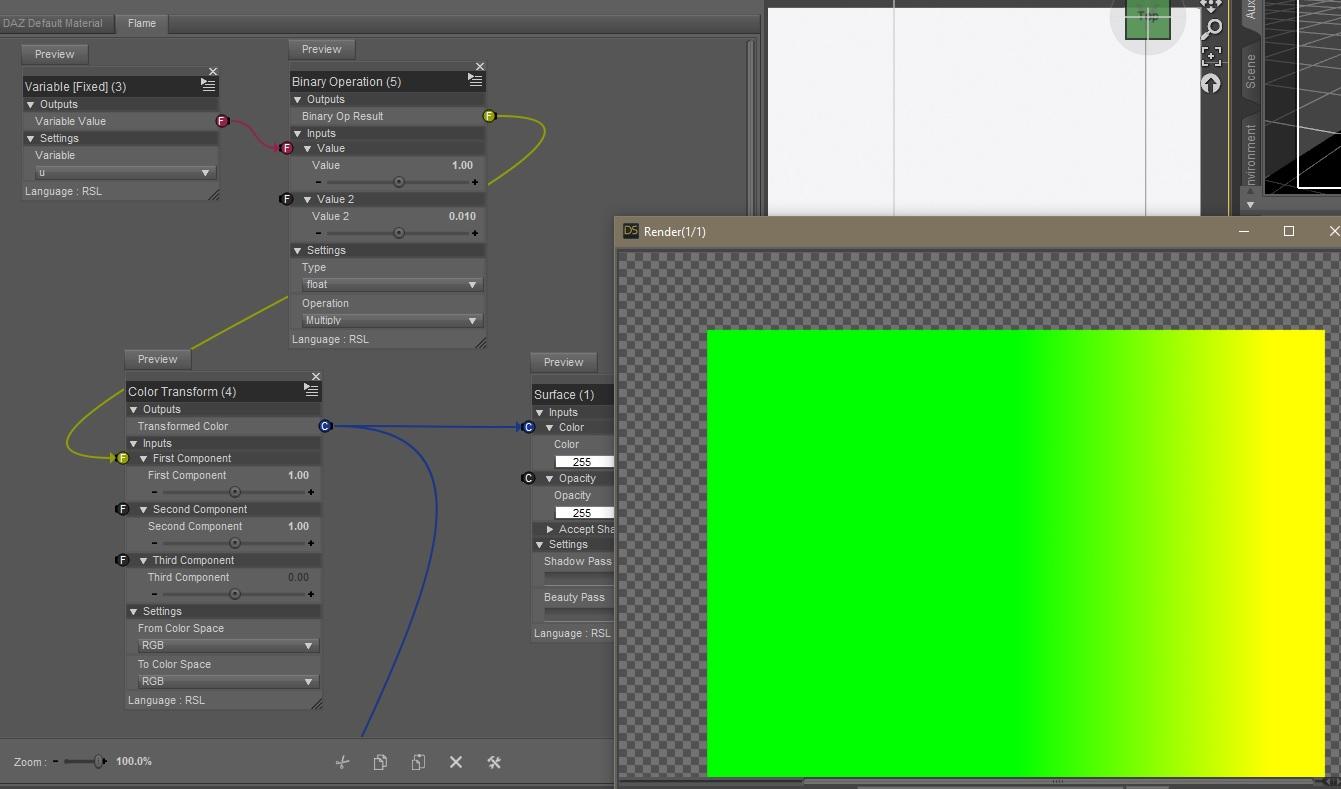The width and height of the screenshot is (1341, 789).
Task: Click the Variable Value output port
Action: click(x=223, y=121)
